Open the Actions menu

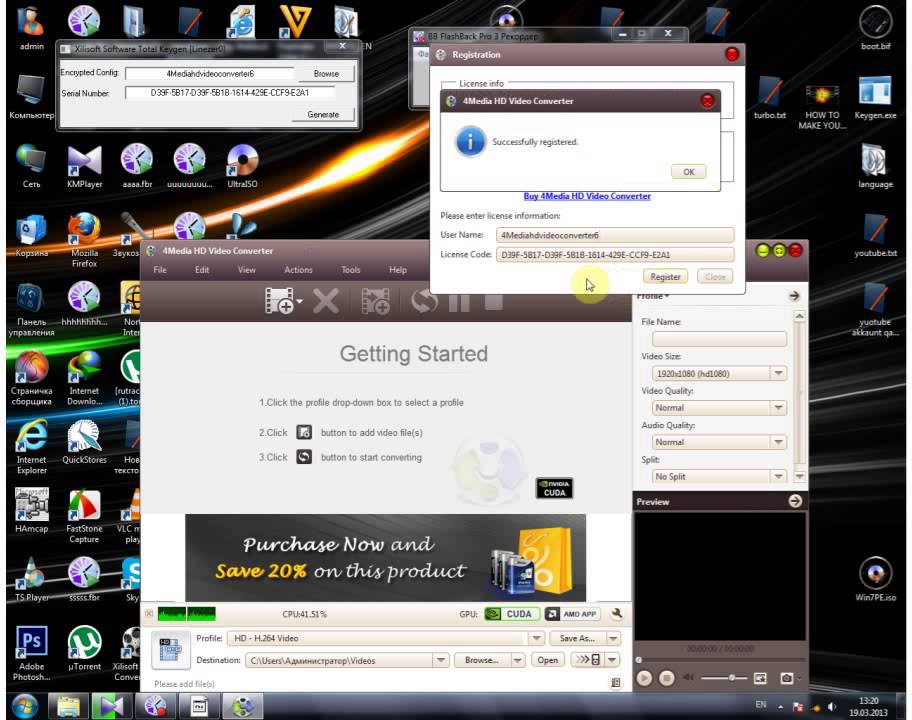pos(298,270)
